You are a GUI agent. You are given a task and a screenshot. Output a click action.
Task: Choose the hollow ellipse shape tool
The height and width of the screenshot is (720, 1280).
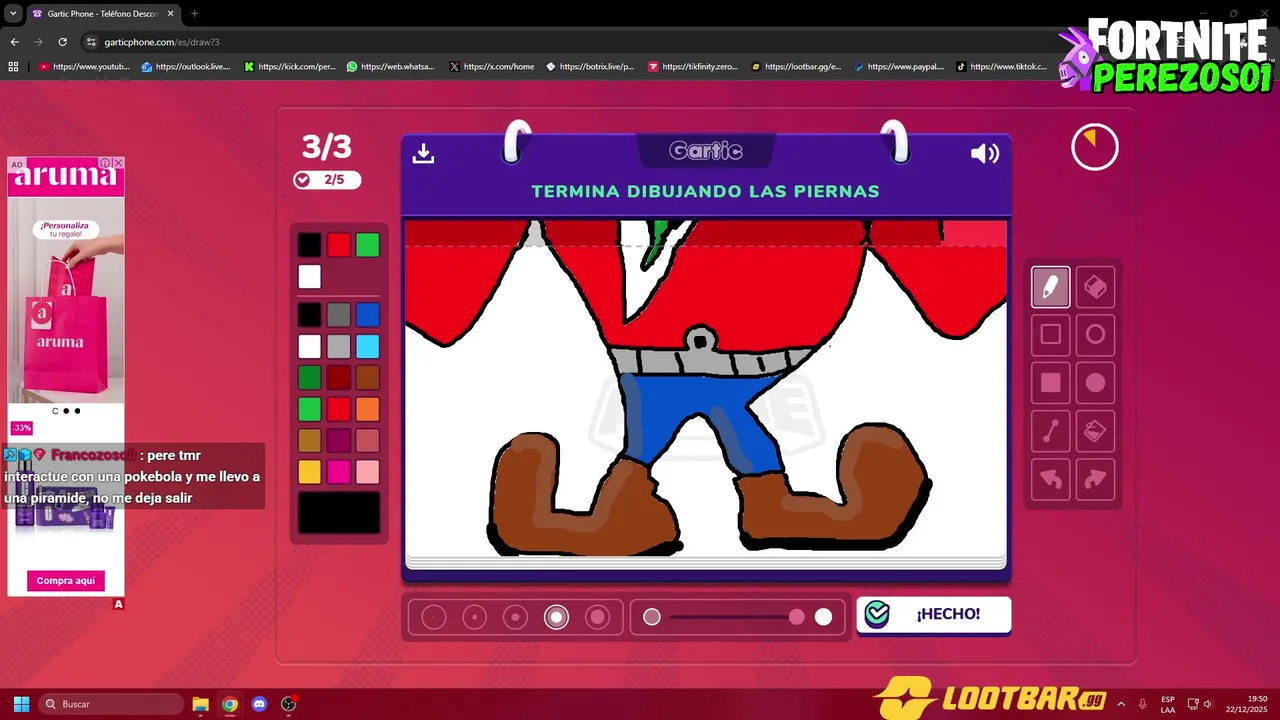[x=1095, y=335]
